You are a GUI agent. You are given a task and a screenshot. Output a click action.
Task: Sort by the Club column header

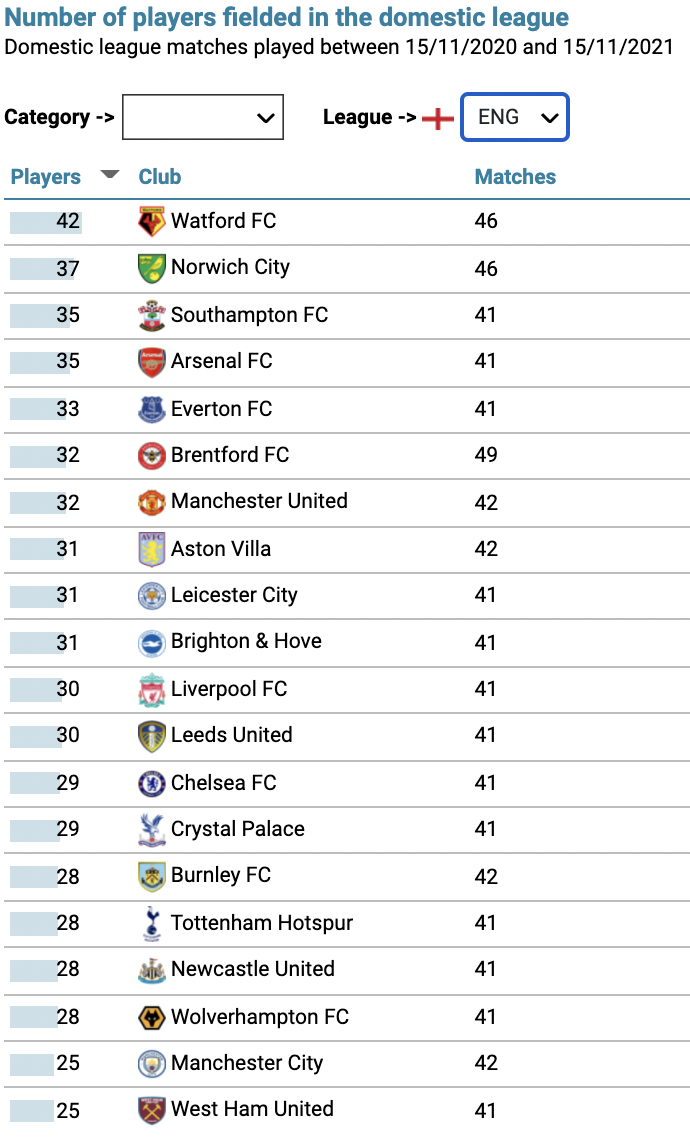pyautogui.click(x=160, y=177)
